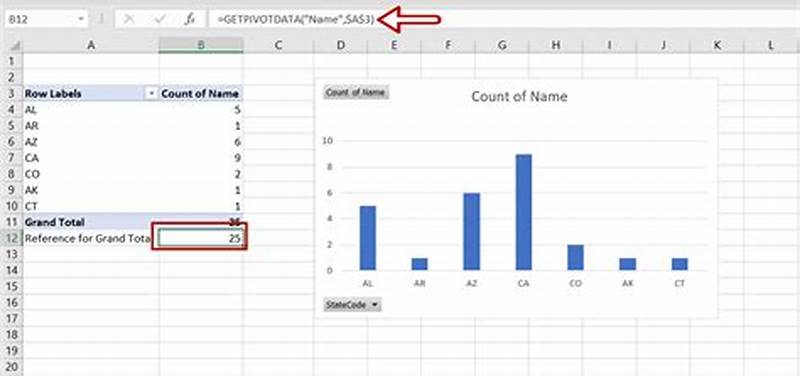This screenshot has height=376, width=800.
Task: Click the chart axis label CA
Action: click(523, 284)
